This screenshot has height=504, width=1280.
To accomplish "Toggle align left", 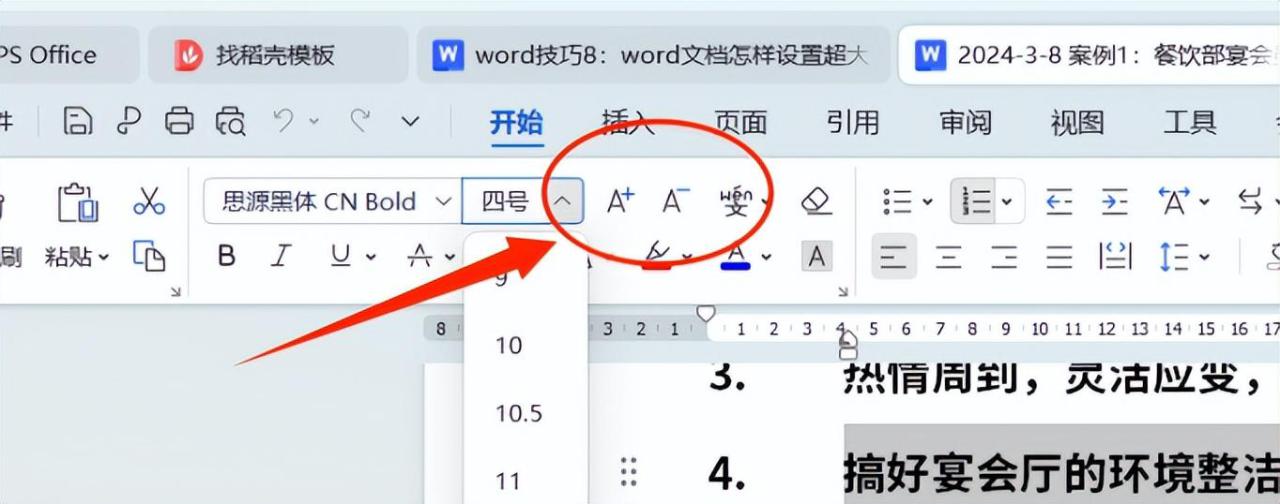I will (893, 257).
